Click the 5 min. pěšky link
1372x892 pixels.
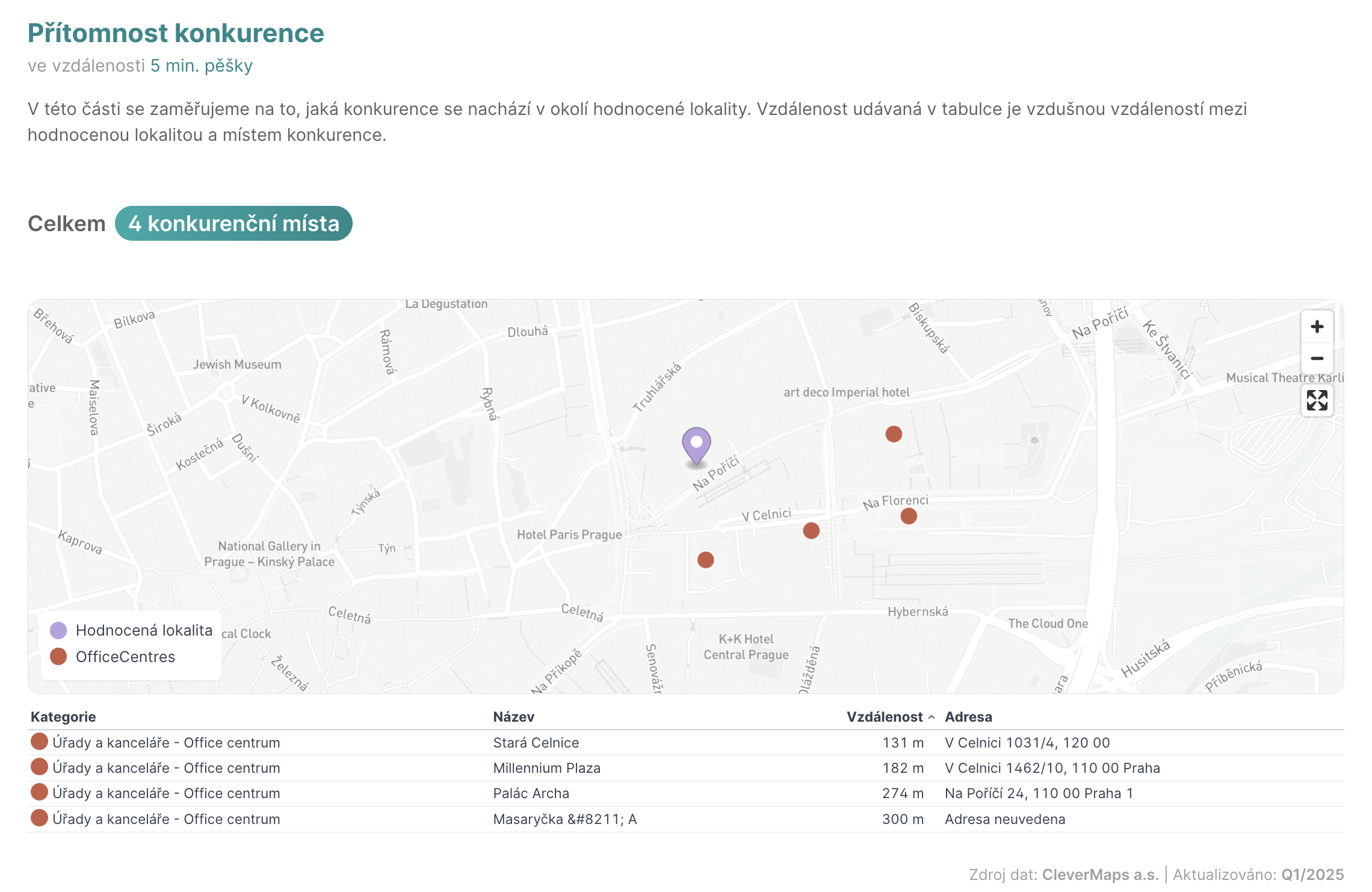tap(201, 66)
